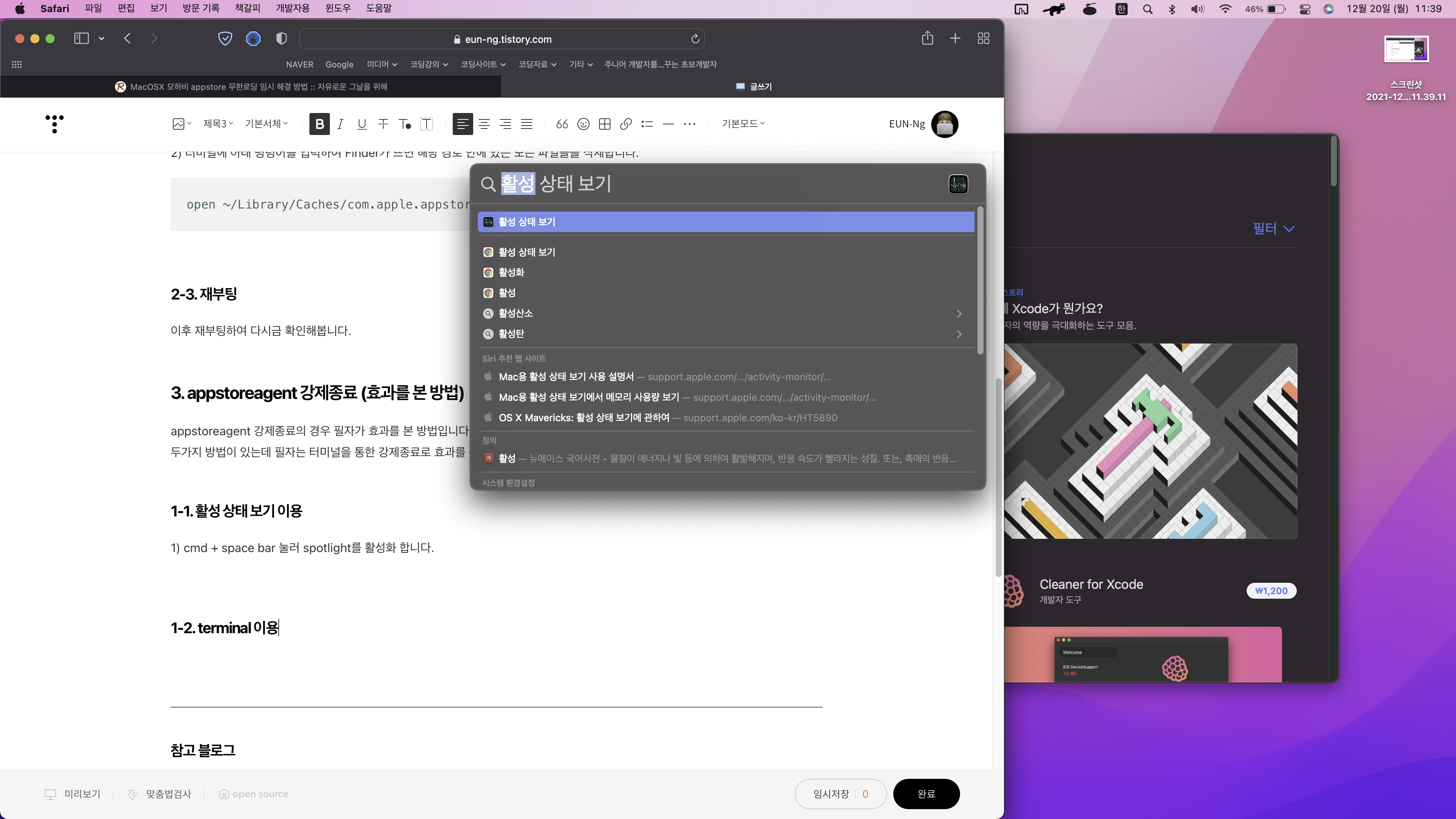This screenshot has height=819, width=1456.
Task: Toggle underline text formatting
Action: coord(362,124)
